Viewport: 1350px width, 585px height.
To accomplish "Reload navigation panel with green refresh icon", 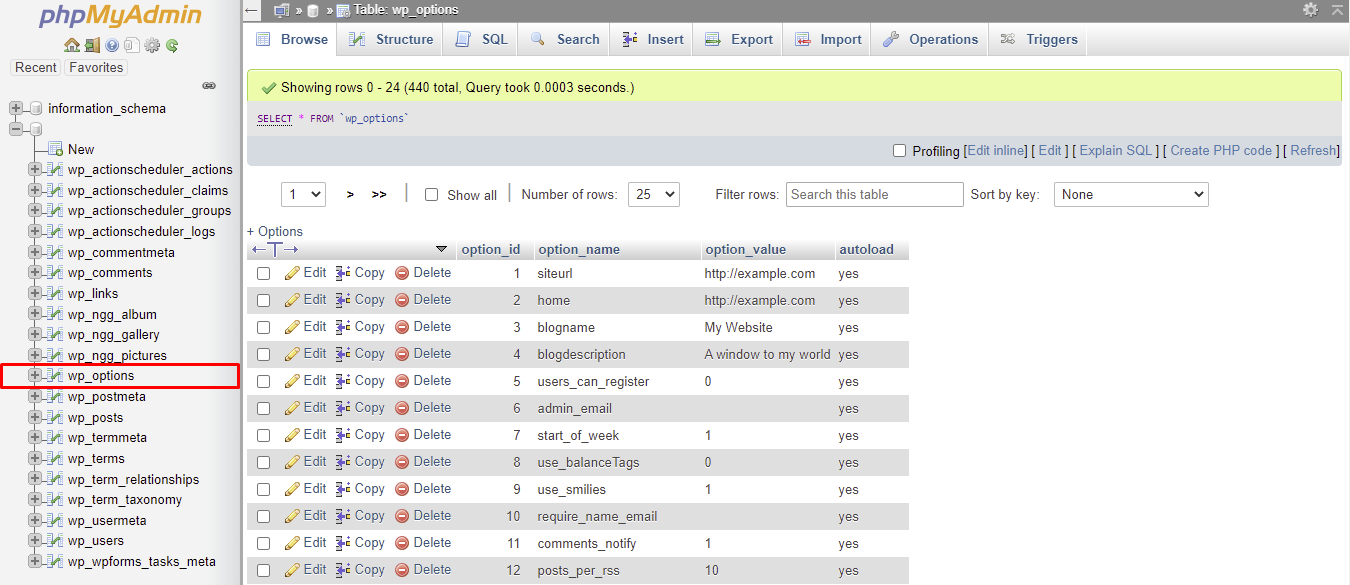I will 172,45.
